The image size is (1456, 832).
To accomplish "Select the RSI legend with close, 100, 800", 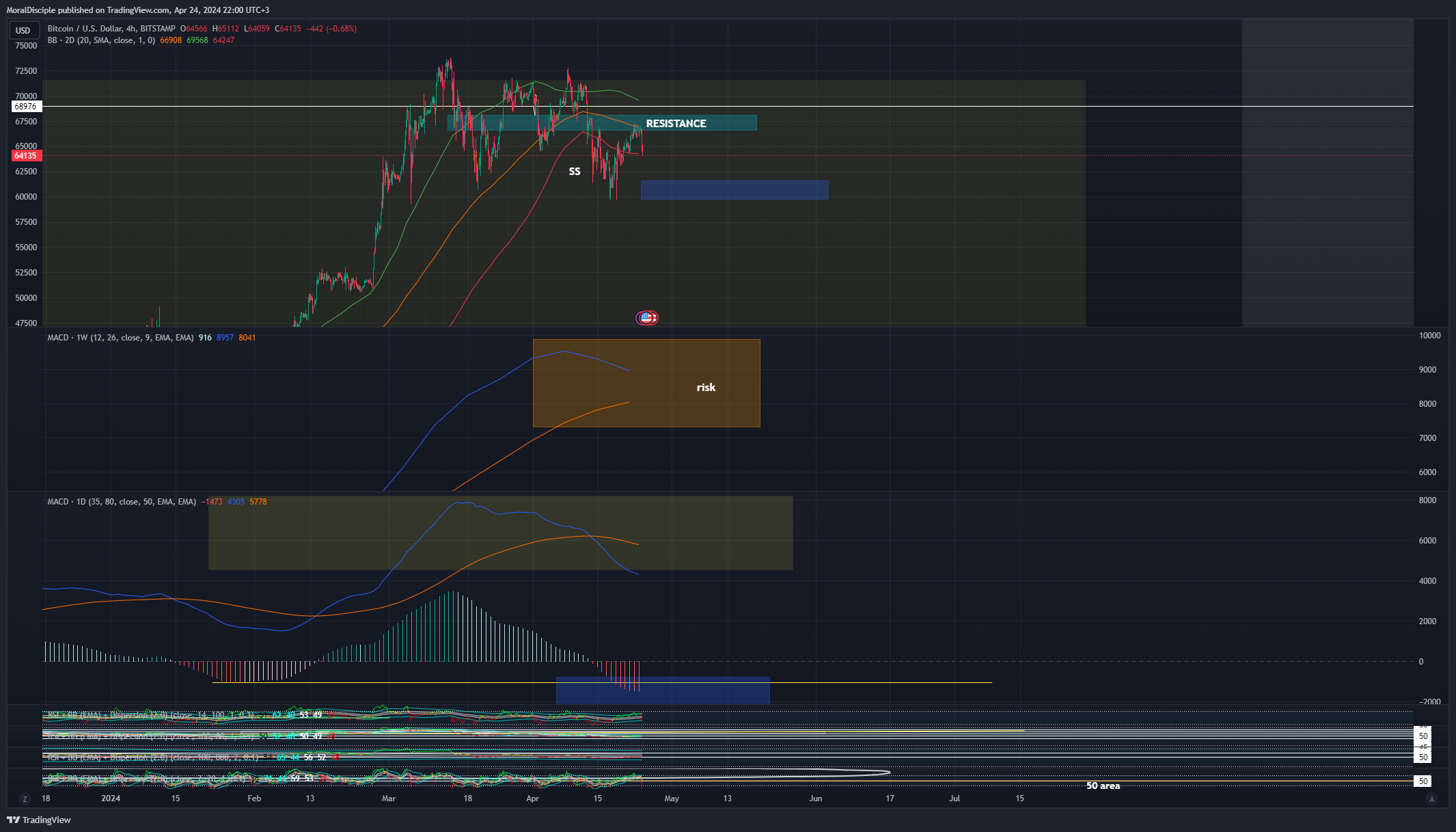I will click(x=152, y=757).
